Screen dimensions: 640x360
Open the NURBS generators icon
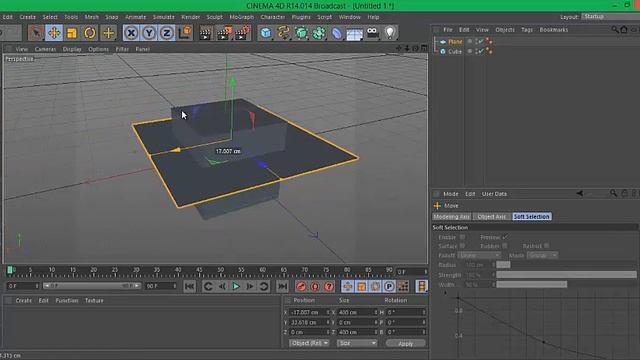click(x=301, y=33)
